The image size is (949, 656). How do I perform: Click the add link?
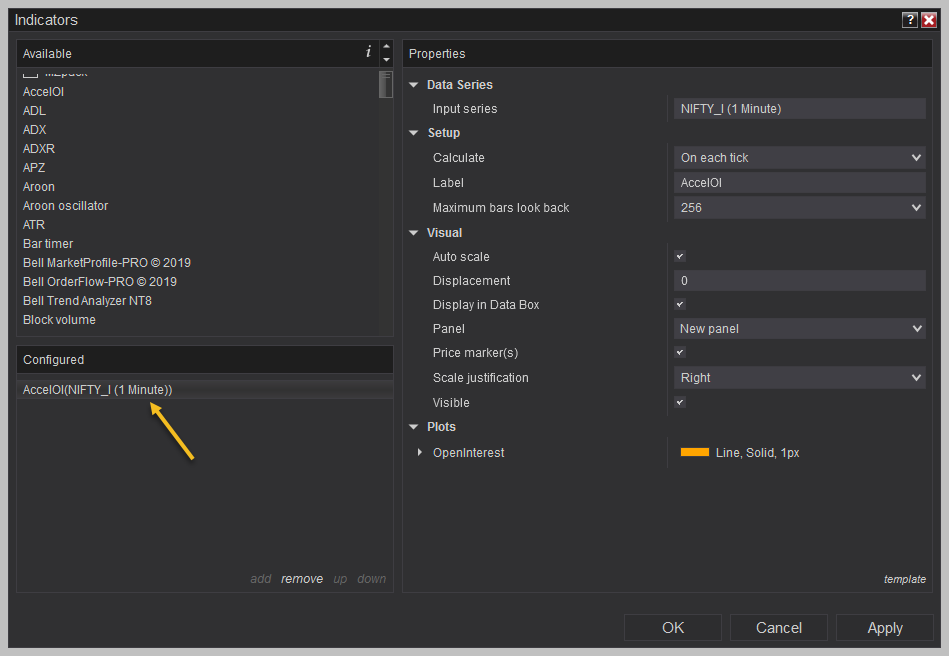click(261, 579)
